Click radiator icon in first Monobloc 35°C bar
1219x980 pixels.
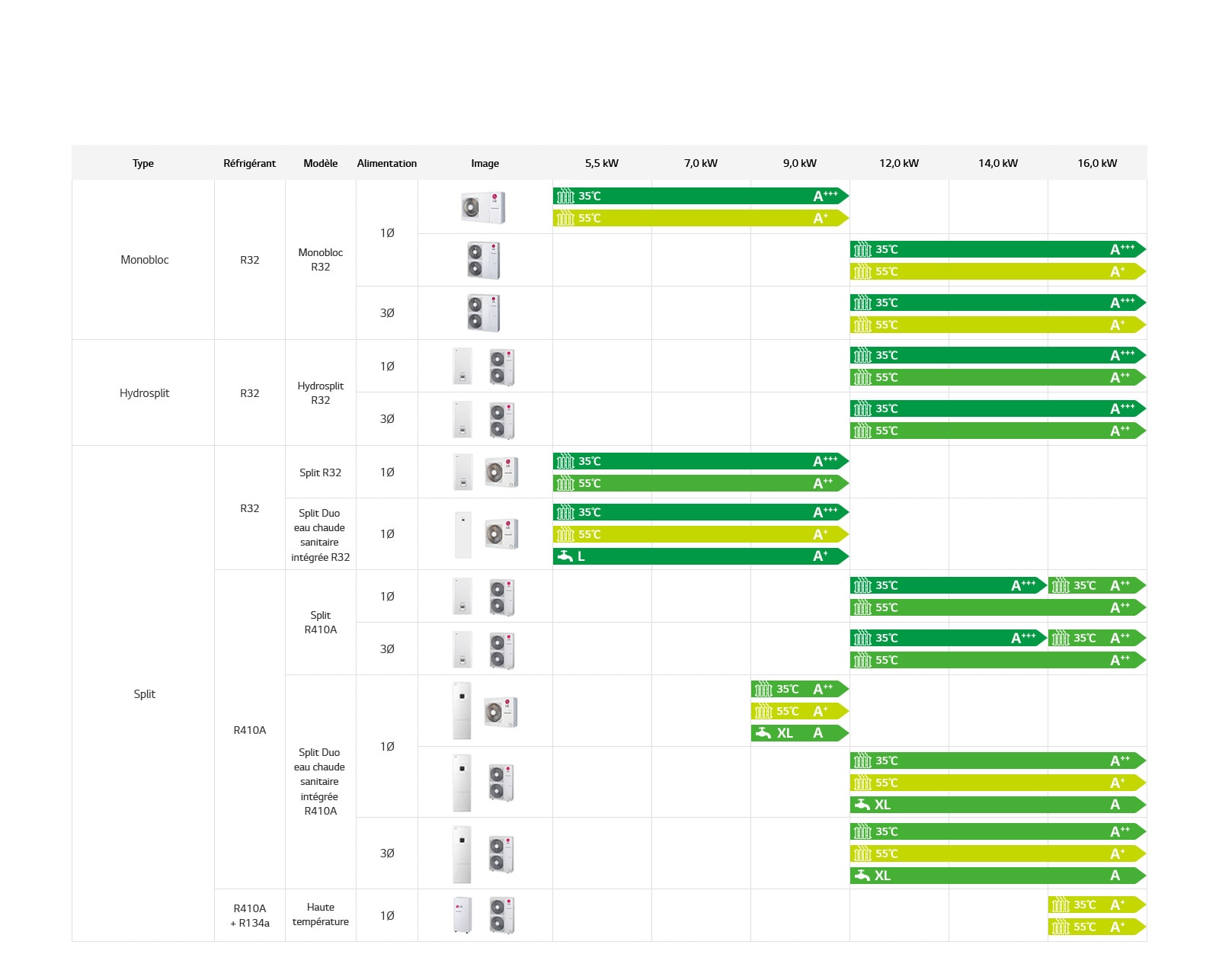pyautogui.click(x=565, y=197)
